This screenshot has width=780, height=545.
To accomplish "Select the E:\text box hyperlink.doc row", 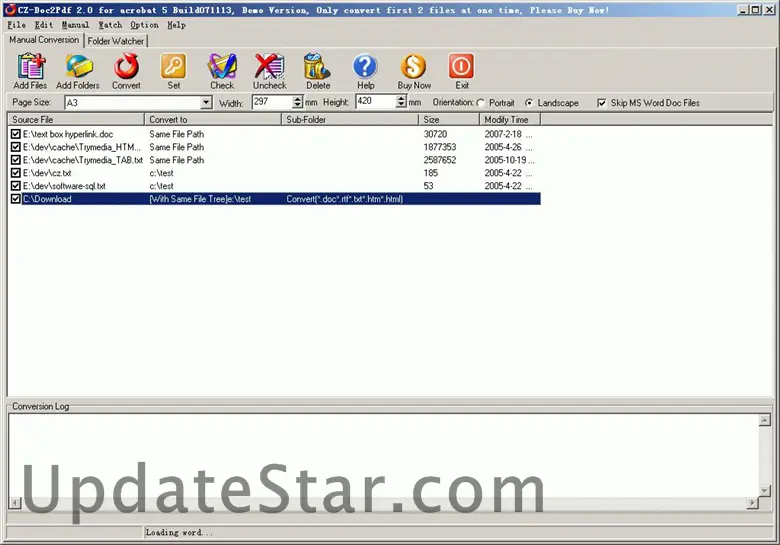I will point(274,134).
